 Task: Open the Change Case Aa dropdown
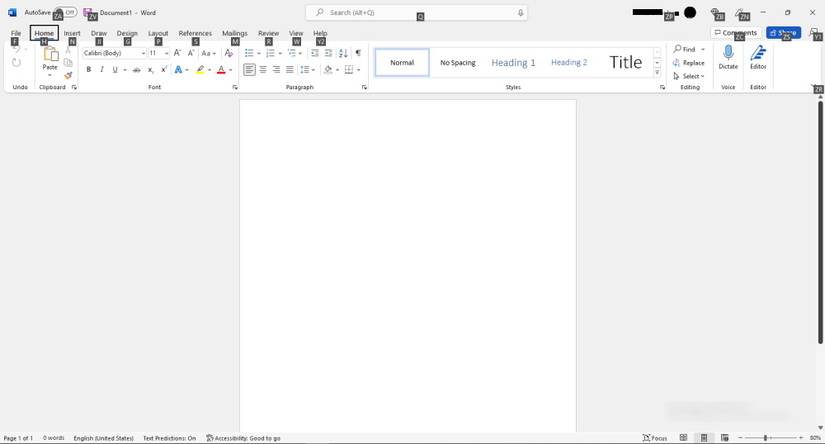(x=208, y=53)
